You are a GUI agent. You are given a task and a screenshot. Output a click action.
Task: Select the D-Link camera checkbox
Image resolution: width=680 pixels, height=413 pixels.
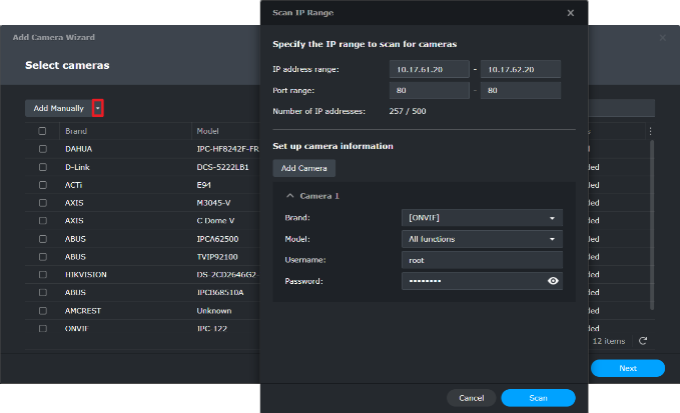(42, 167)
